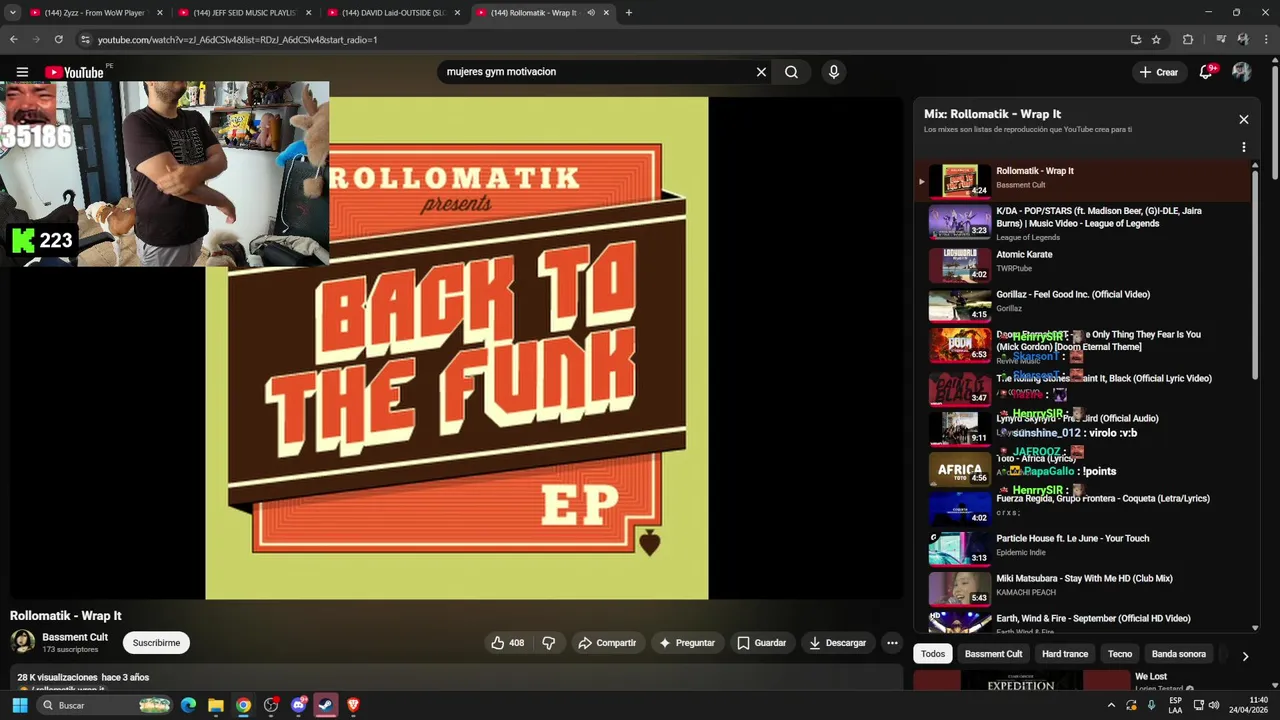Image resolution: width=1280 pixels, height=720 pixels.
Task: Open File Explorer from taskbar
Action: point(216,705)
